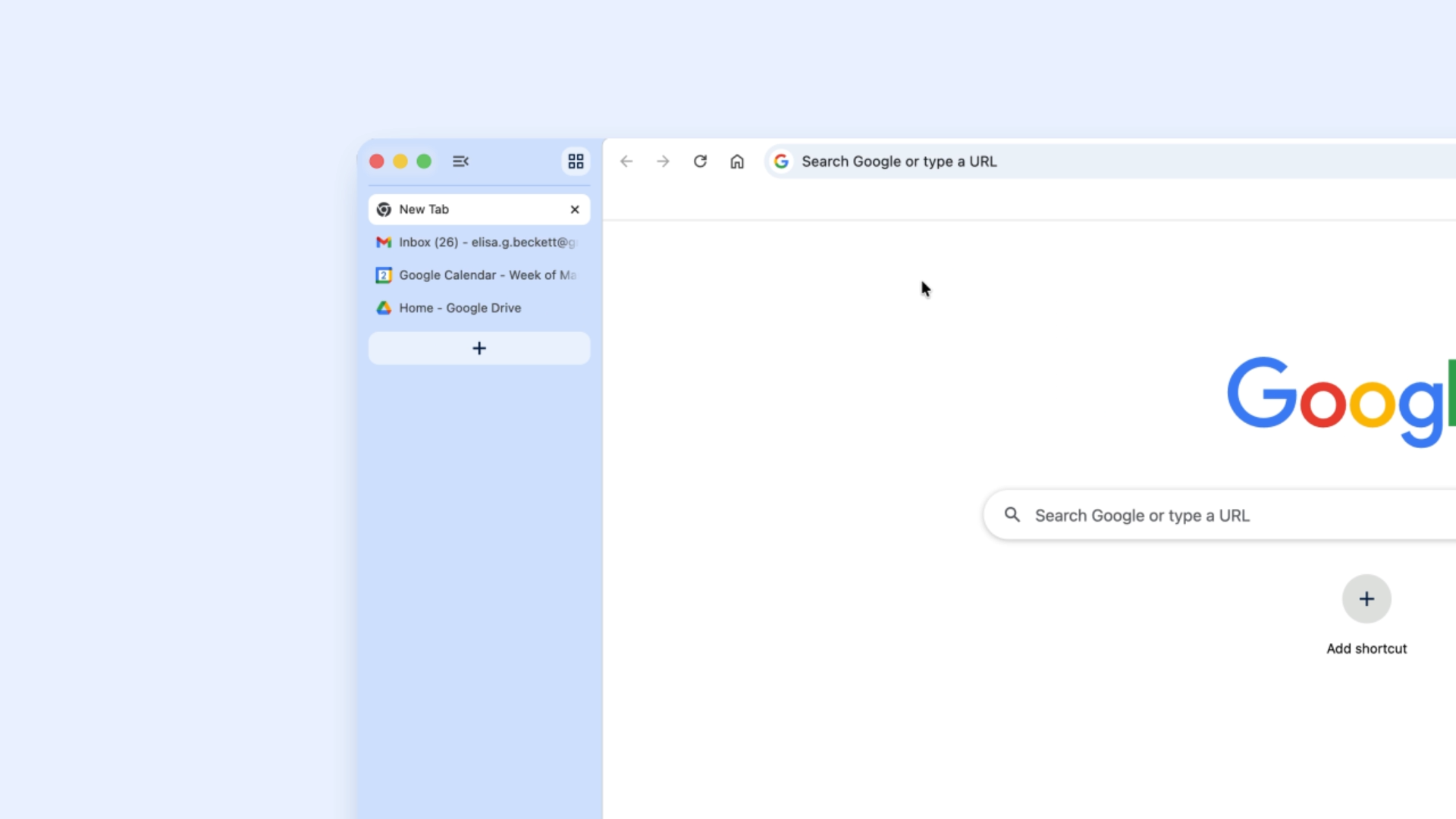Viewport: 1456px width, 819px height.
Task: Reload the current page
Action: point(700,161)
